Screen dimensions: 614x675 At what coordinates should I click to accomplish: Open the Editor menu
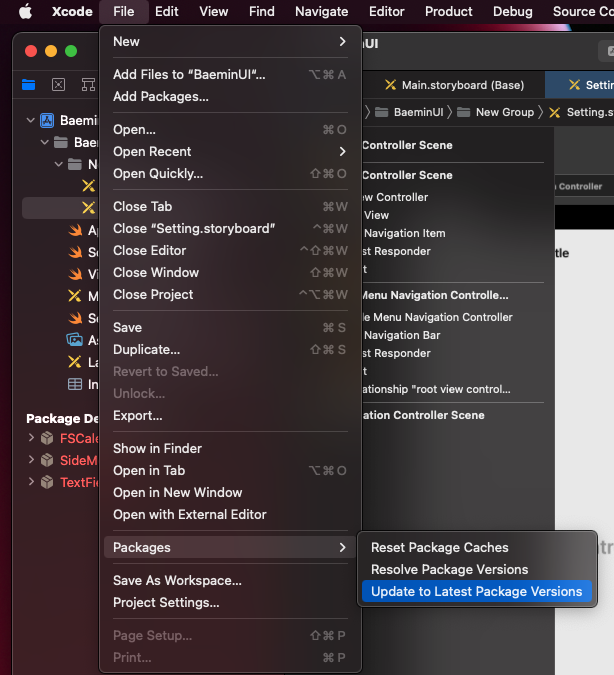tap(387, 12)
